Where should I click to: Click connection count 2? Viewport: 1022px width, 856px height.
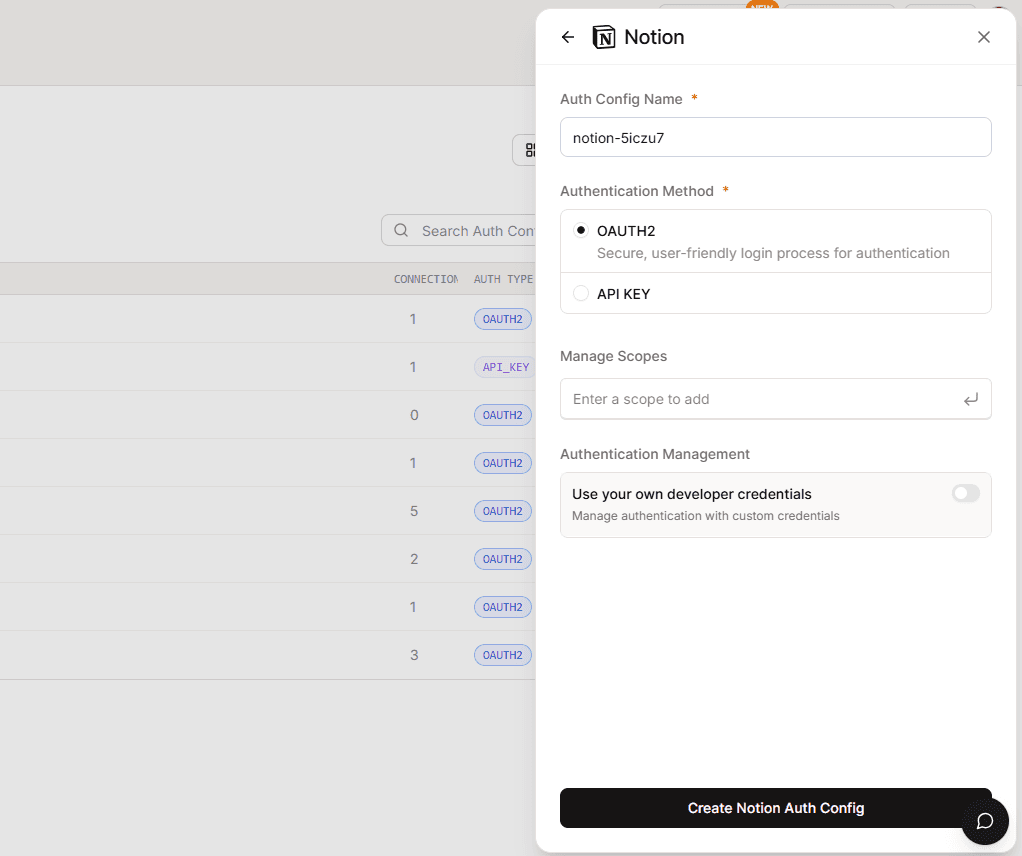point(414,559)
